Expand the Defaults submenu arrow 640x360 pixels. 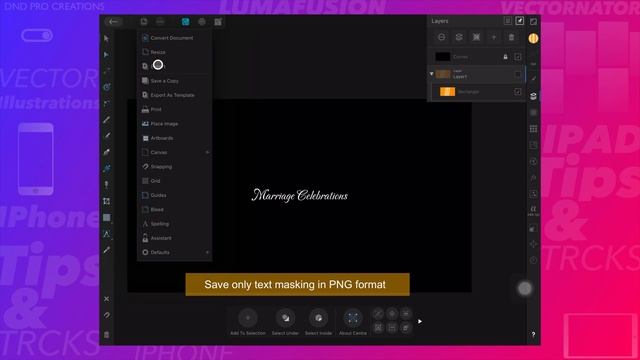click(x=207, y=252)
